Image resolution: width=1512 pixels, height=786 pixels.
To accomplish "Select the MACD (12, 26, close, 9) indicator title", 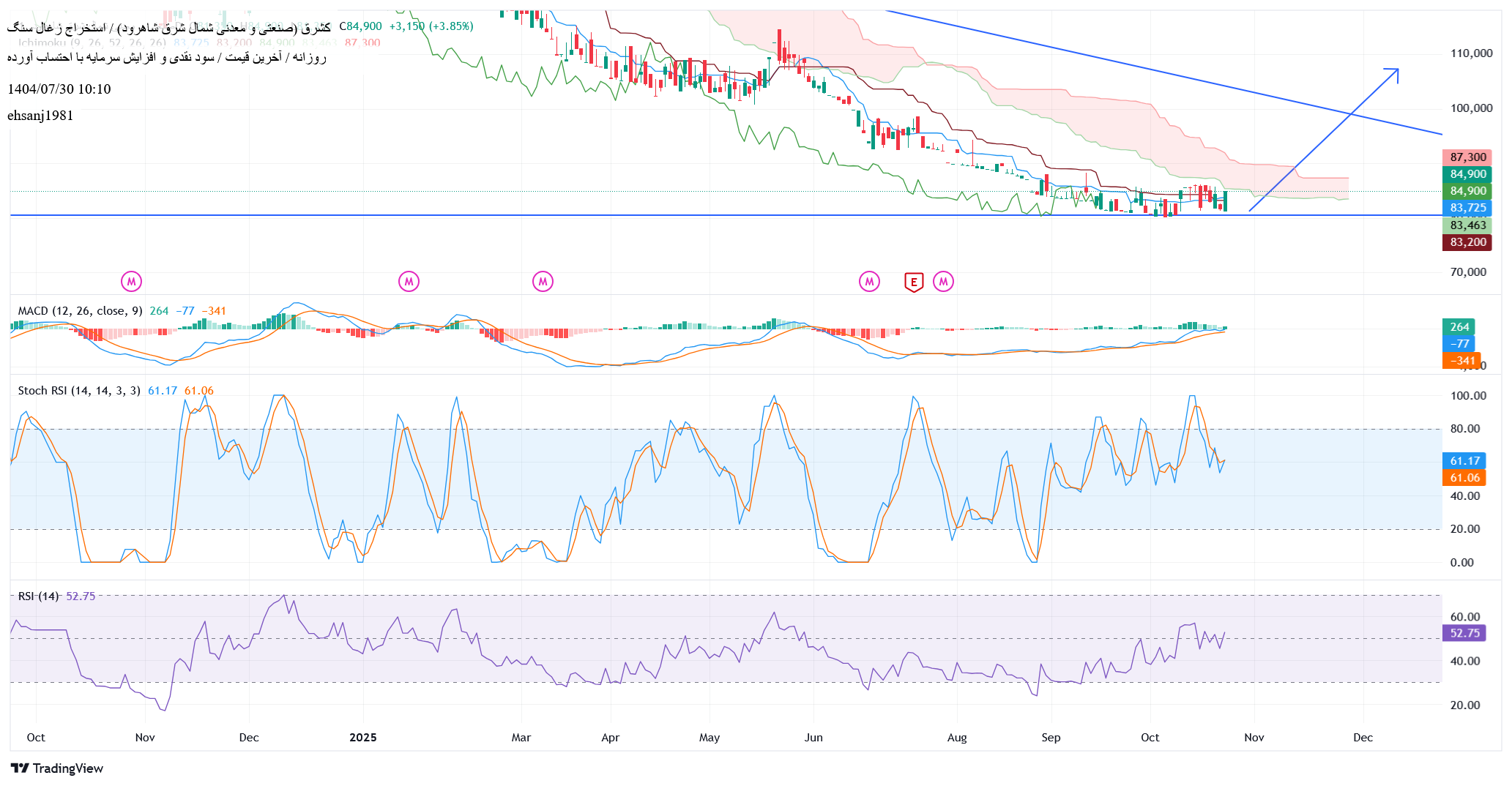I will 80,311.
